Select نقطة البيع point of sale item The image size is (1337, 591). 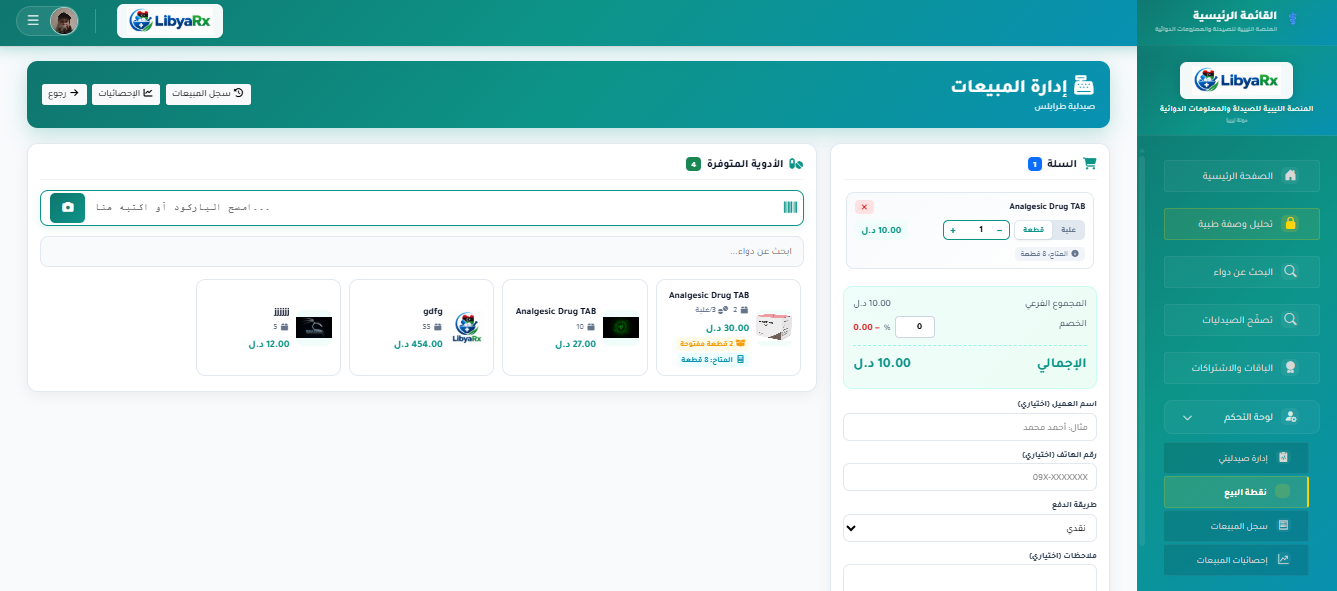click(1235, 492)
